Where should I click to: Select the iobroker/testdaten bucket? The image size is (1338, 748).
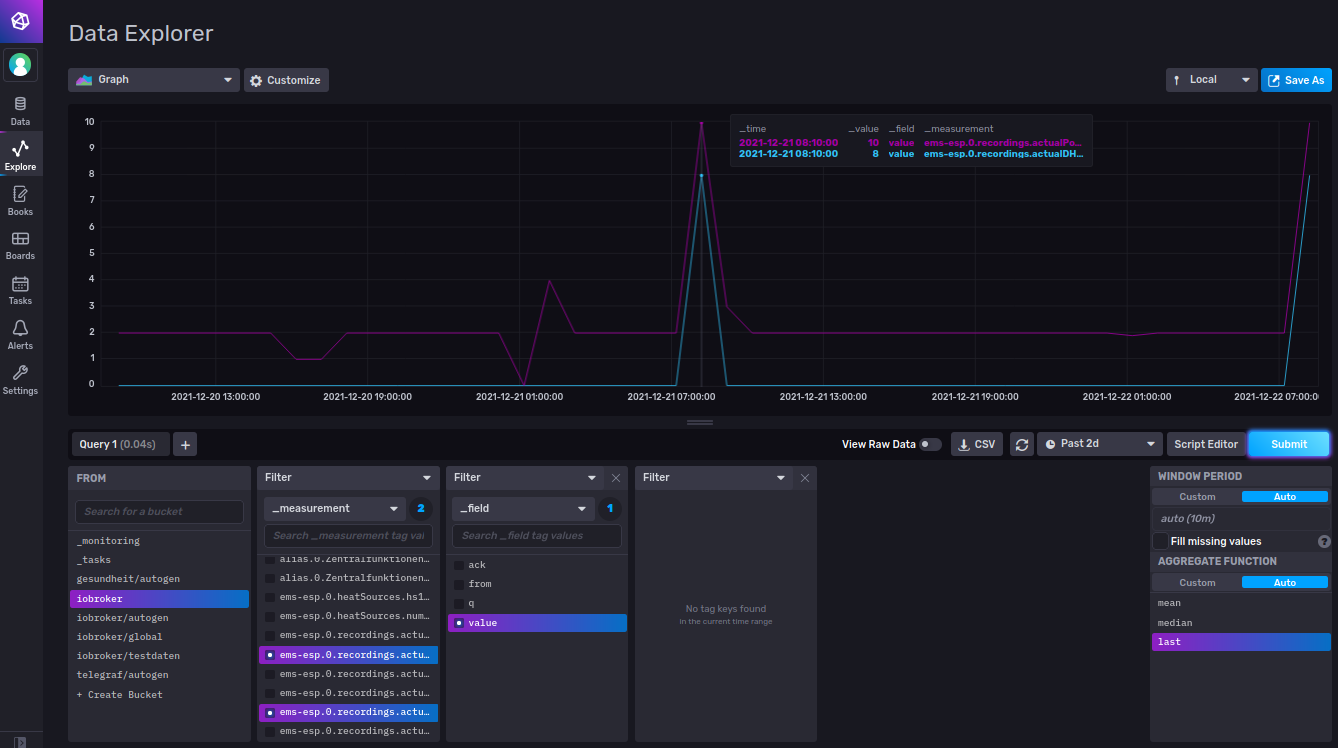pos(159,656)
